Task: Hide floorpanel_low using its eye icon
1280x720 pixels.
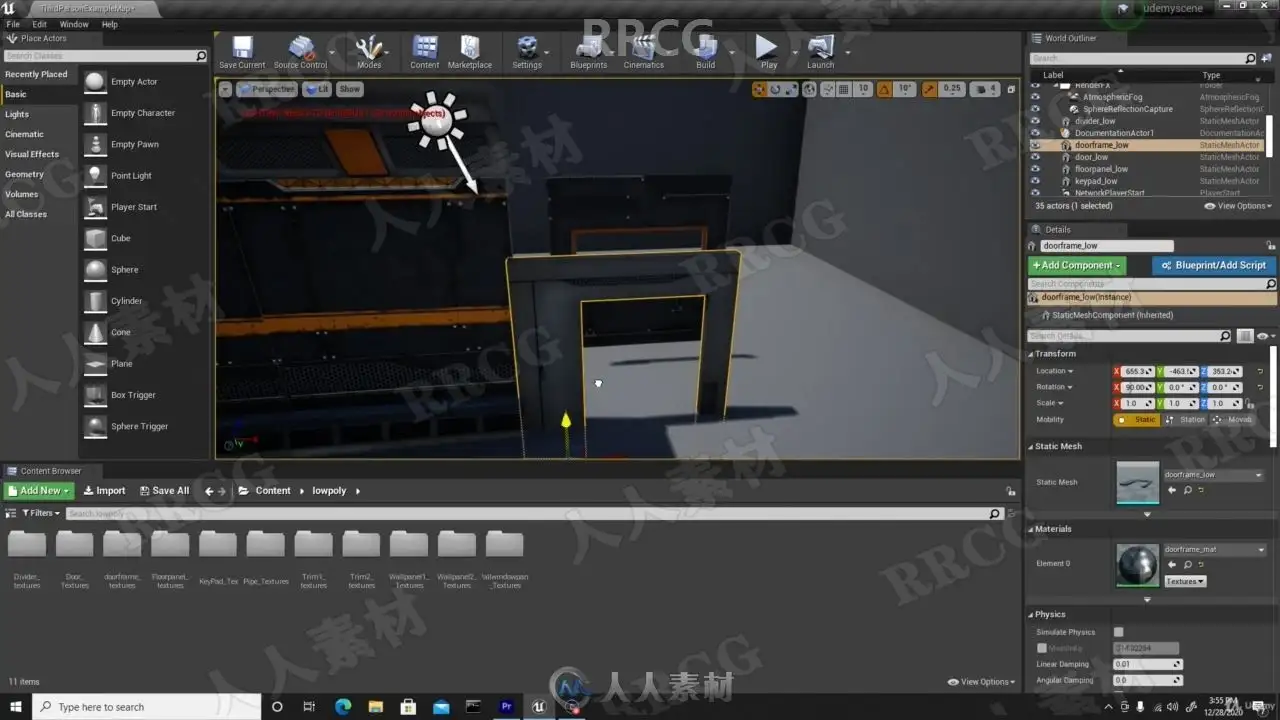Action: (1035, 169)
